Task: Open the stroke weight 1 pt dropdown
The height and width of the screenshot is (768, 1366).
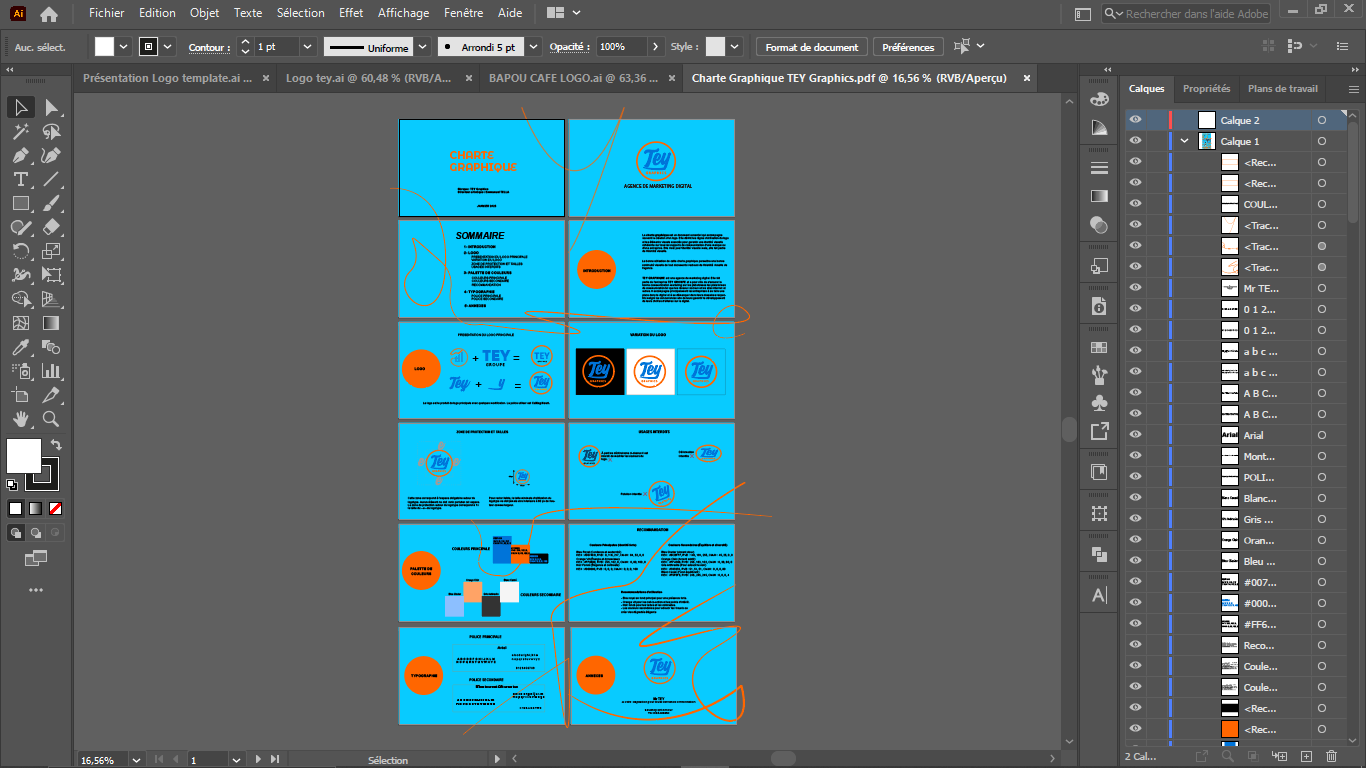Action: [307, 46]
